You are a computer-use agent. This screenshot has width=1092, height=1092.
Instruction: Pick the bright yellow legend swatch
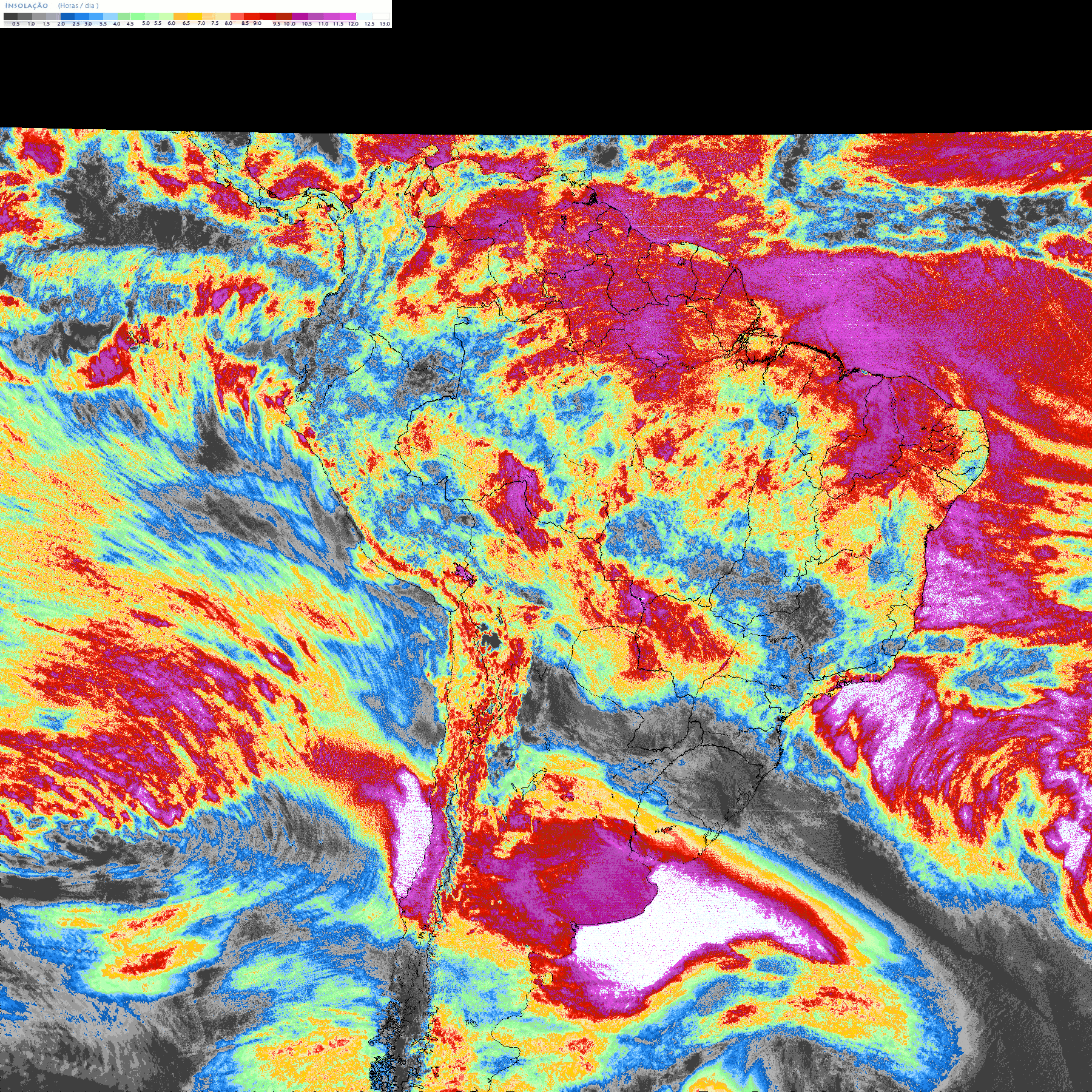(x=195, y=16)
